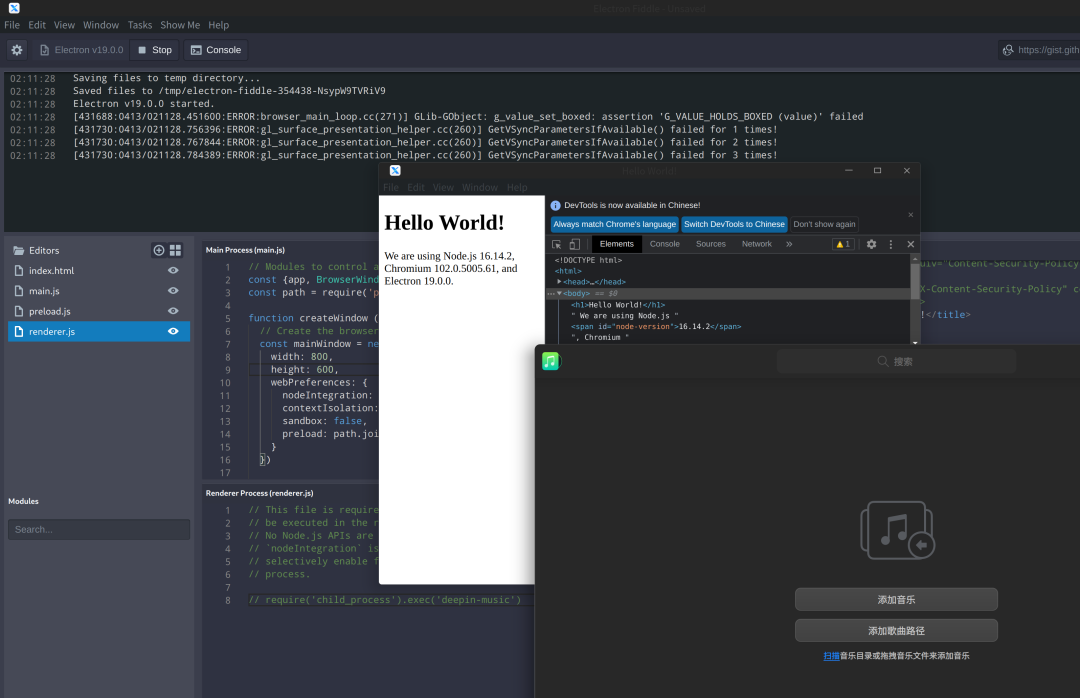The image size is (1080, 698).
Task: Open DevTools settings gear
Action: [x=871, y=244]
